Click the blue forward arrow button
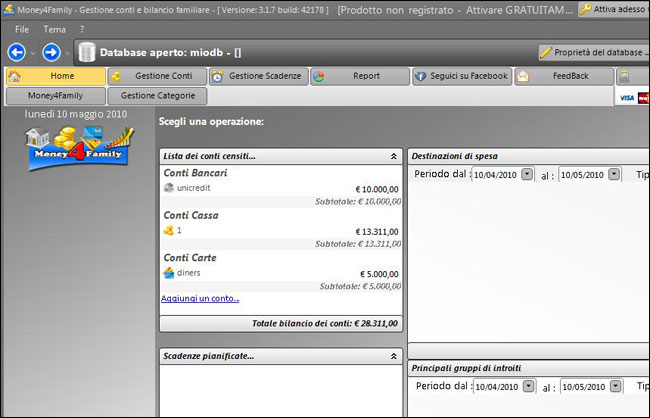650x418 pixels. click(x=51, y=52)
